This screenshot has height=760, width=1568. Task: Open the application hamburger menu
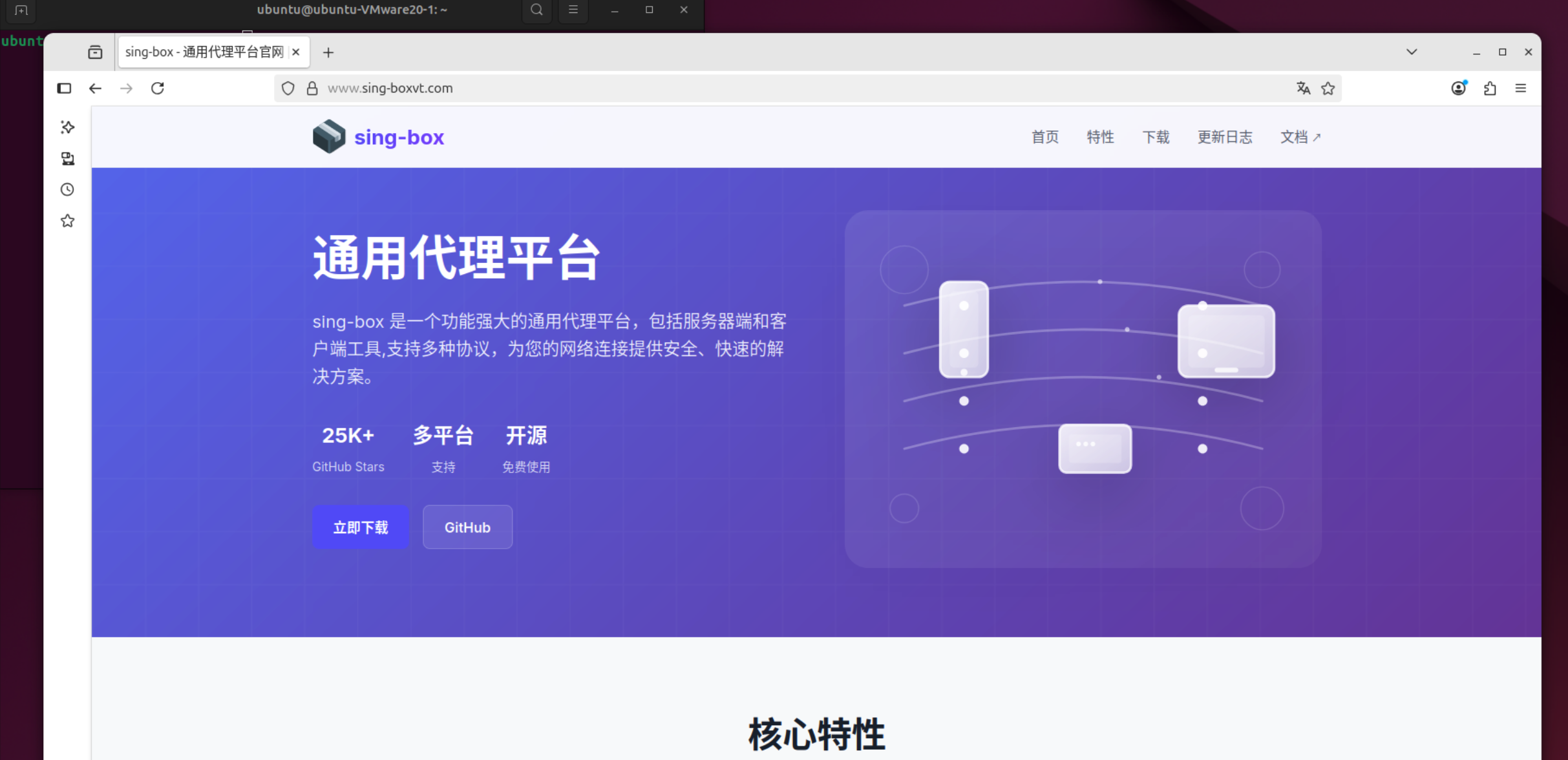pyautogui.click(x=1521, y=88)
